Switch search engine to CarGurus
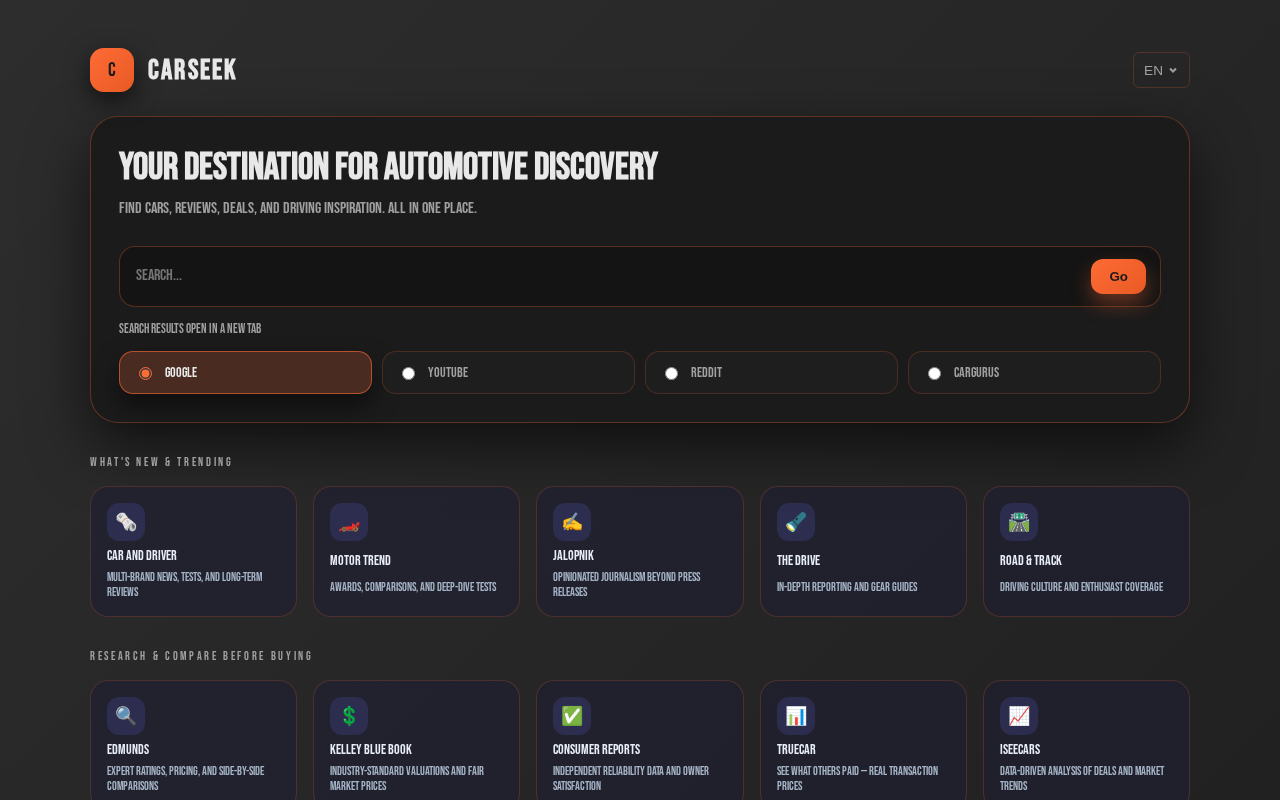Screen dimensions: 1280x800 pyautogui.click(x=1034, y=373)
